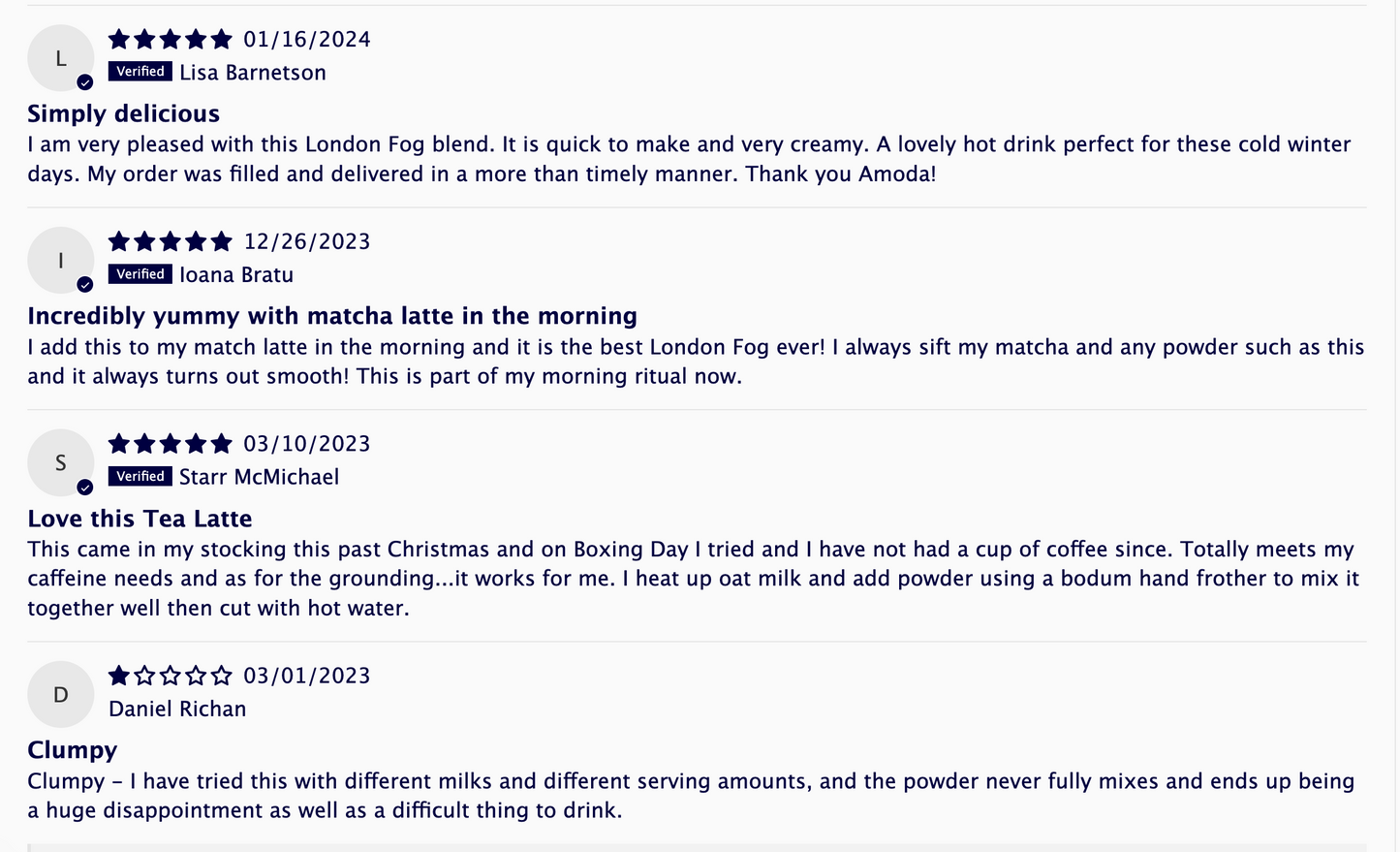Select the reviewer name Daniel Richan
This screenshot has height=852, width=1400.
(x=177, y=710)
